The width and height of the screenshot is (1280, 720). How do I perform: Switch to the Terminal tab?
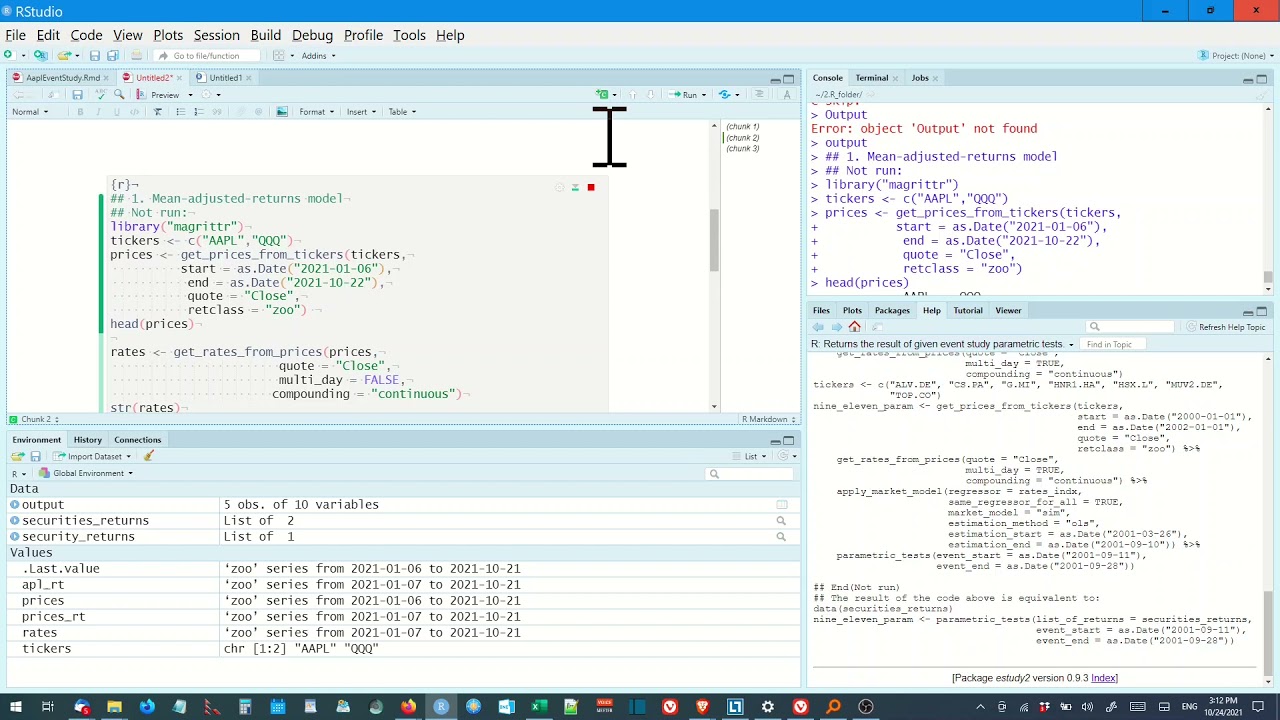[x=871, y=78]
